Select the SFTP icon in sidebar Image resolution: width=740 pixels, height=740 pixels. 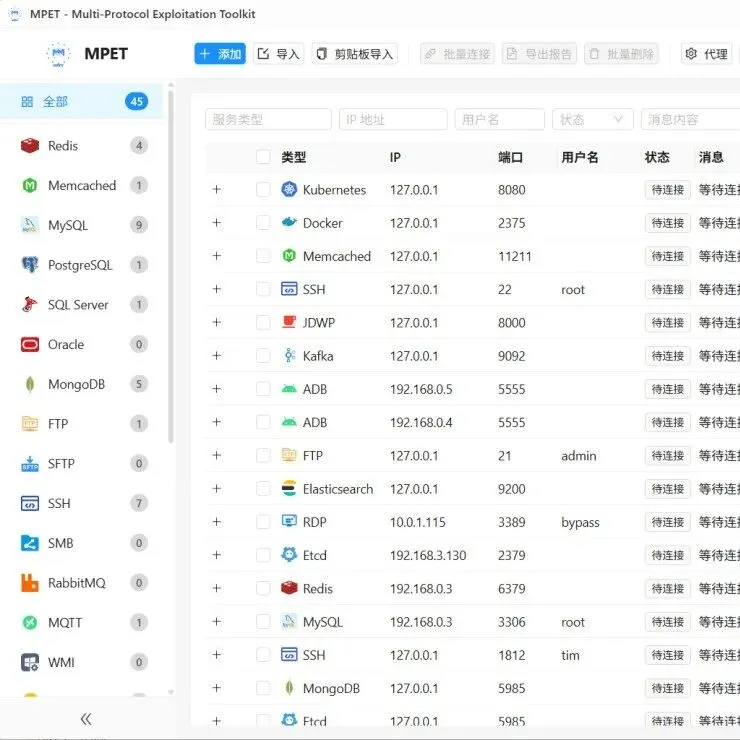30,463
